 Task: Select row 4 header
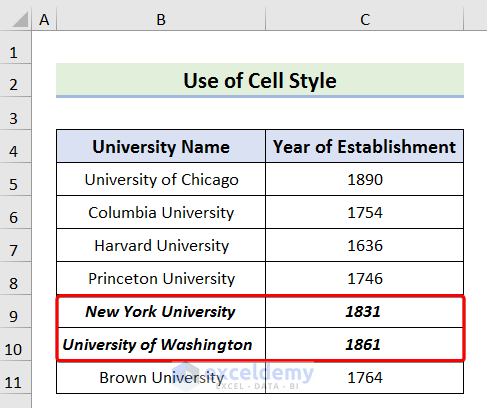pyautogui.click(x=15, y=146)
